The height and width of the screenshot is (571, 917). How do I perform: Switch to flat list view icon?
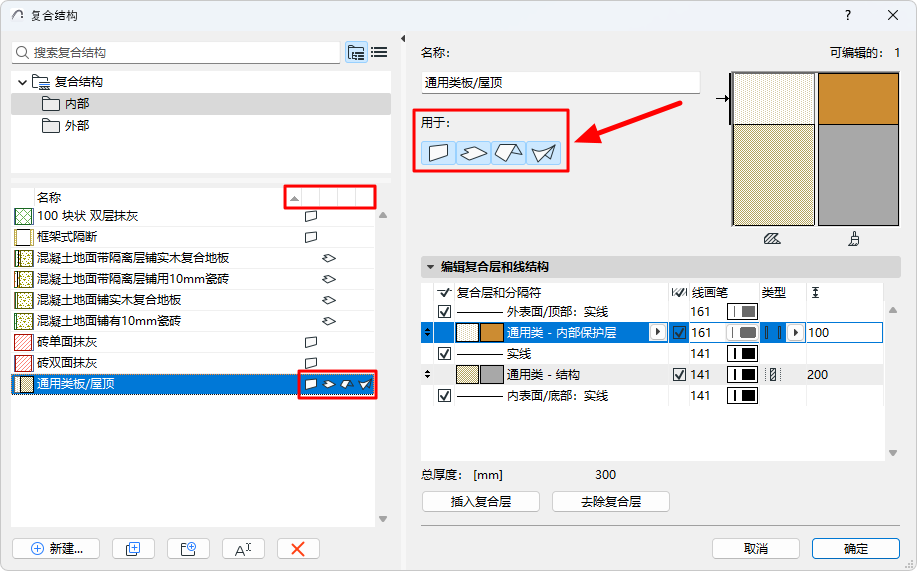pos(379,52)
